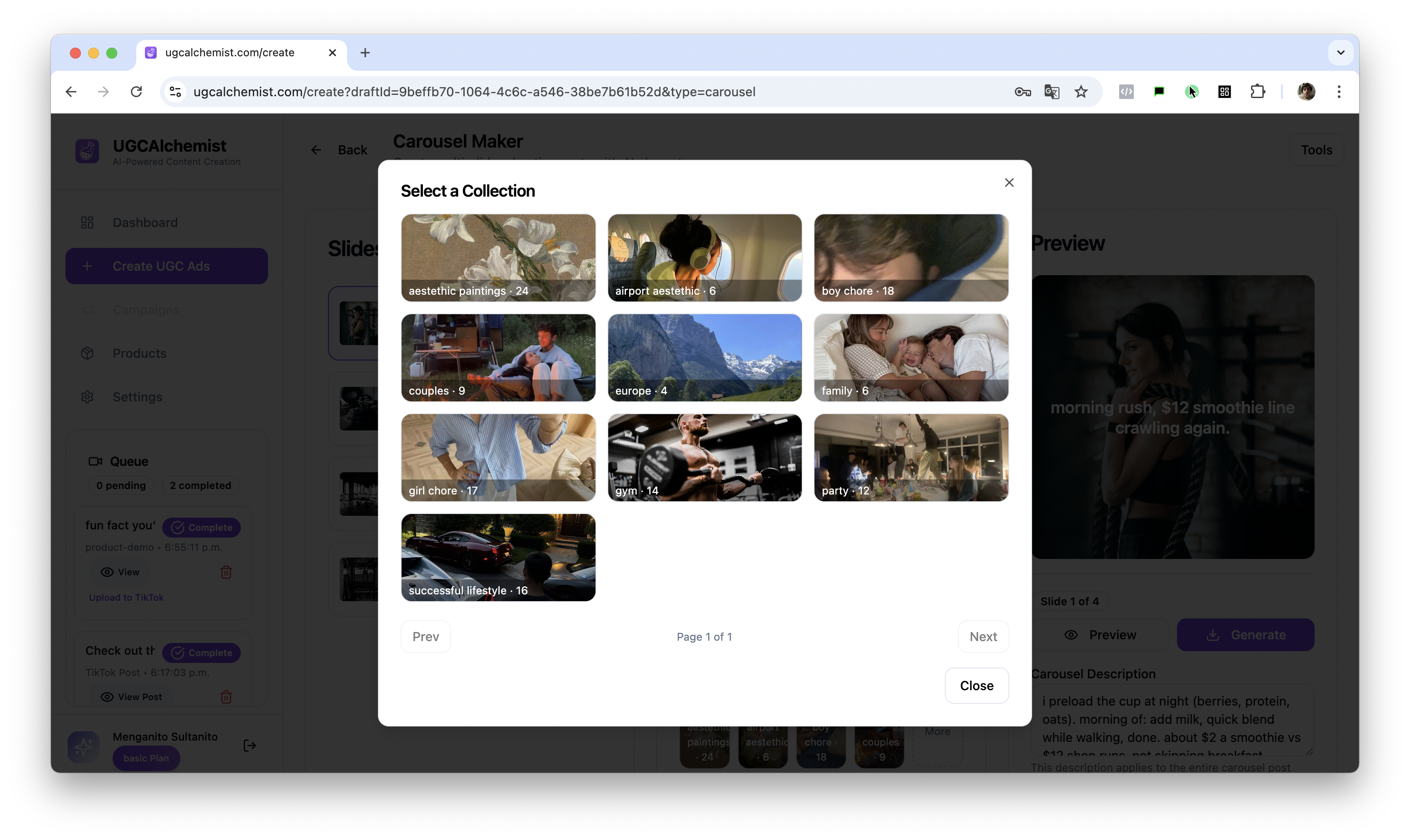The image size is (1410, 840).
Task: Open Dashboard in the sidebar
Action: [x=166, y=222]
